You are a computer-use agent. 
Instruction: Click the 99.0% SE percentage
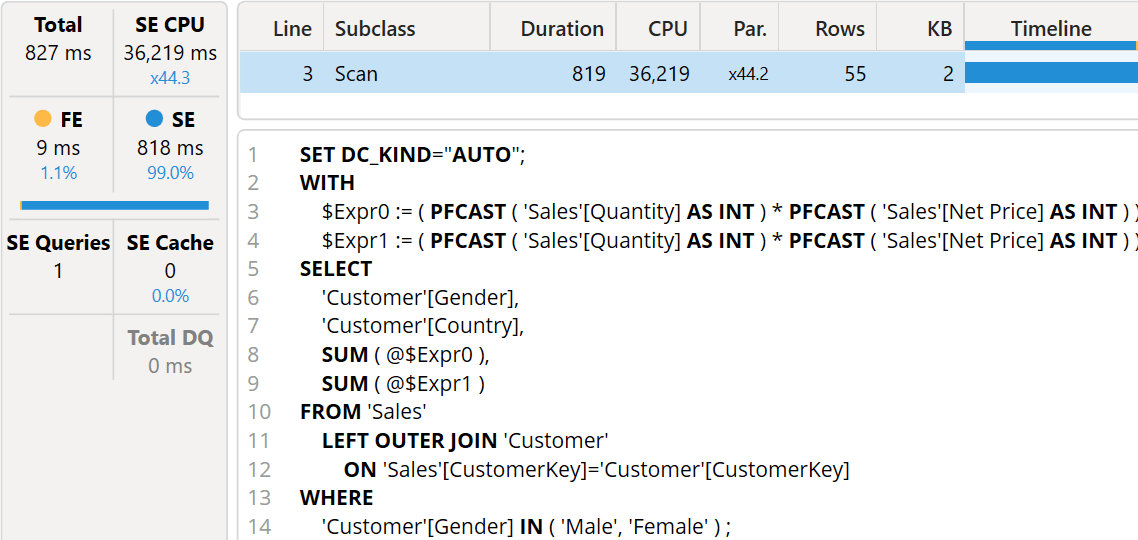tap(170, 173)
